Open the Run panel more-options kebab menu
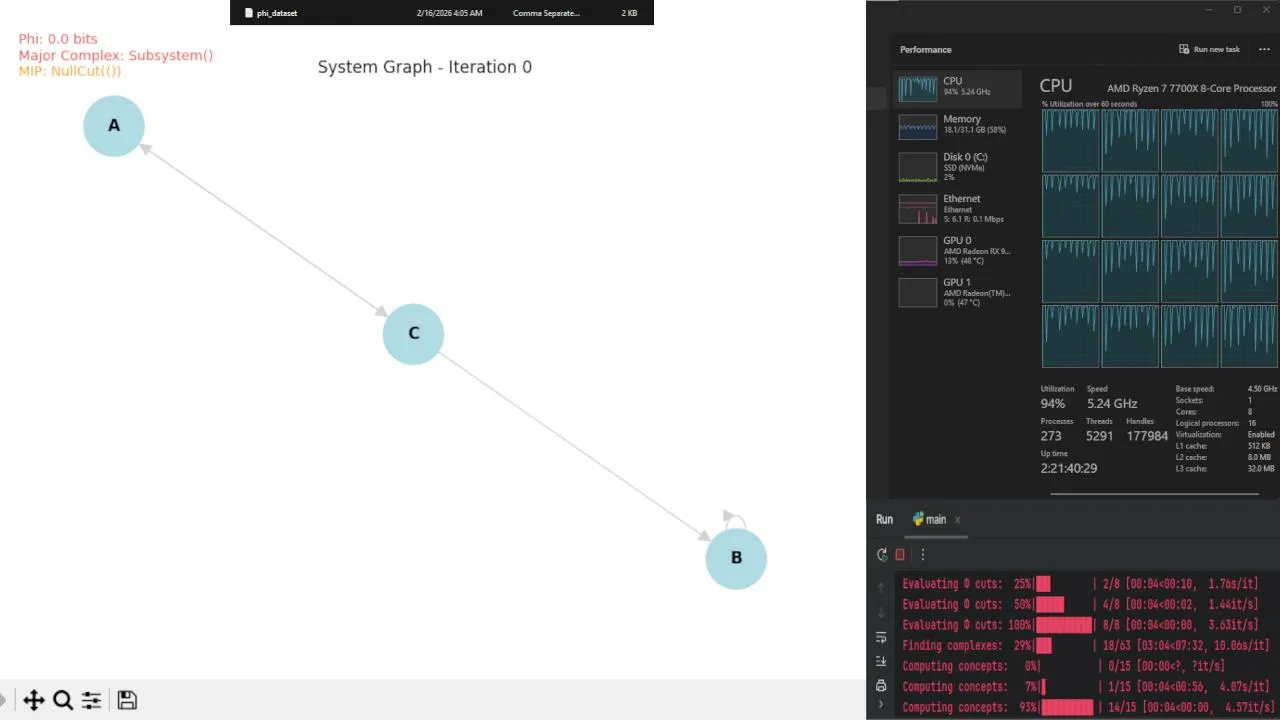This screenshot has width=1280, height=720. (922, 554)
